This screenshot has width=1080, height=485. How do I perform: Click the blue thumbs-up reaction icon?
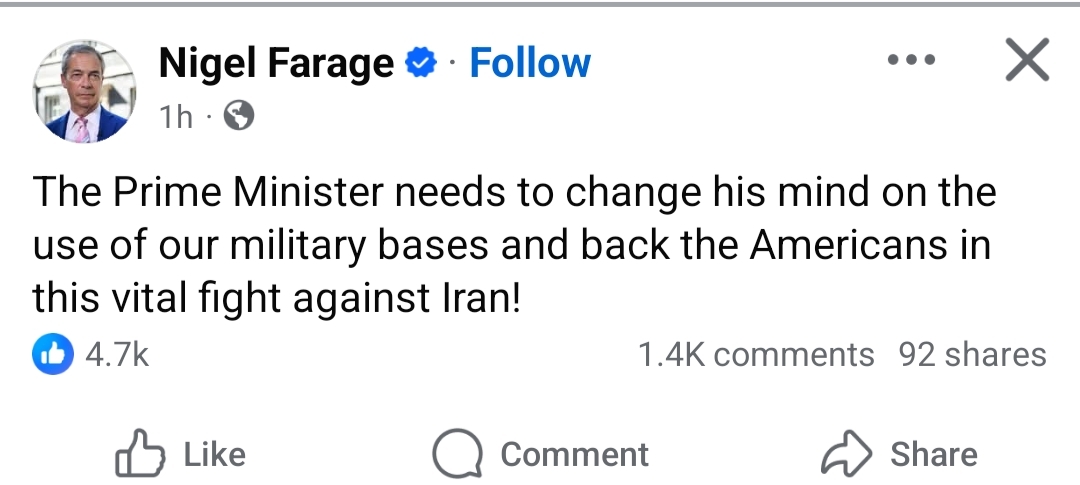pos(53,354)
